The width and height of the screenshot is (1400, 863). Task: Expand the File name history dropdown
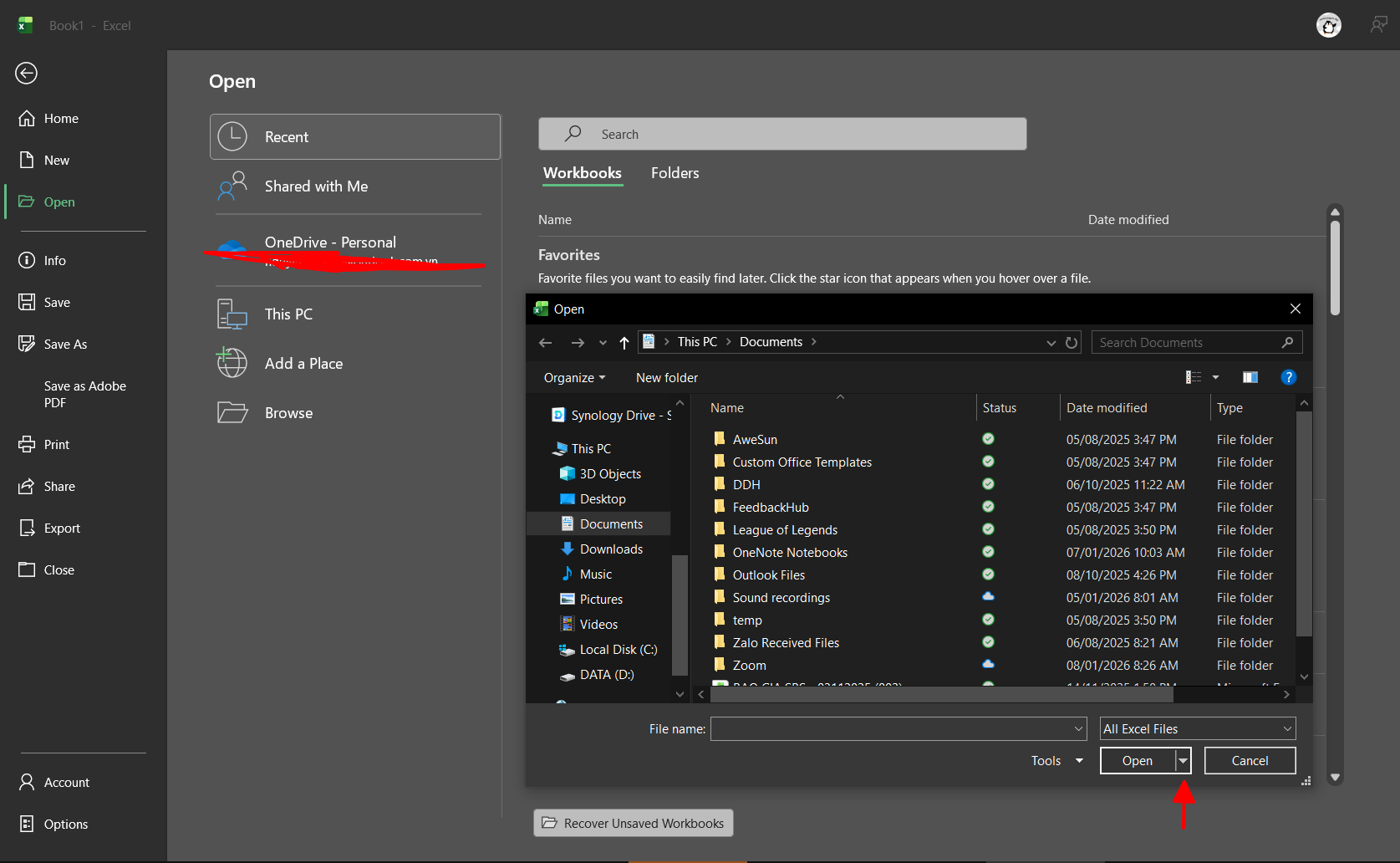(x=1078, y=729)
